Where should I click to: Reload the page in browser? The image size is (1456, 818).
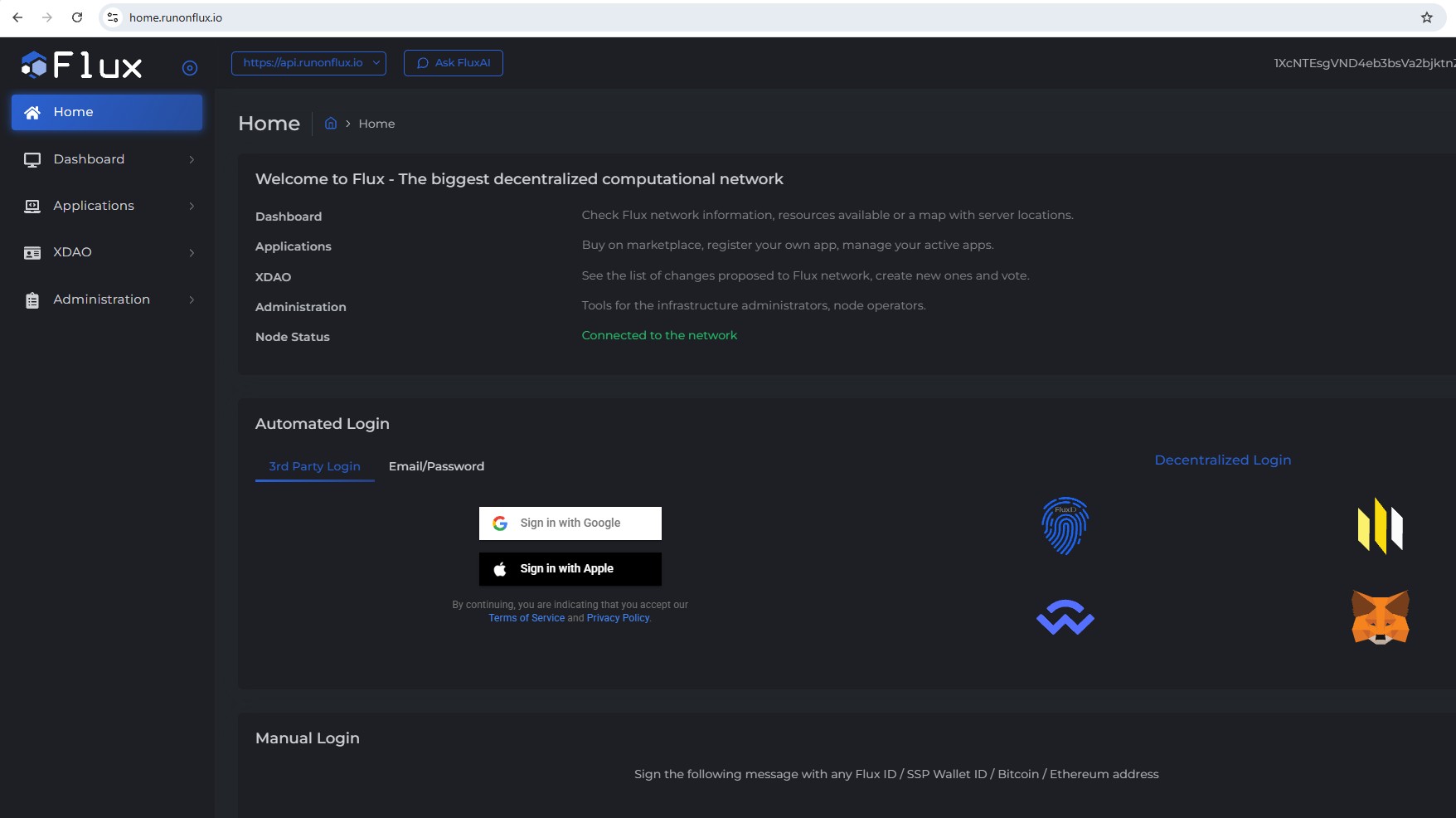coord(77,17)
